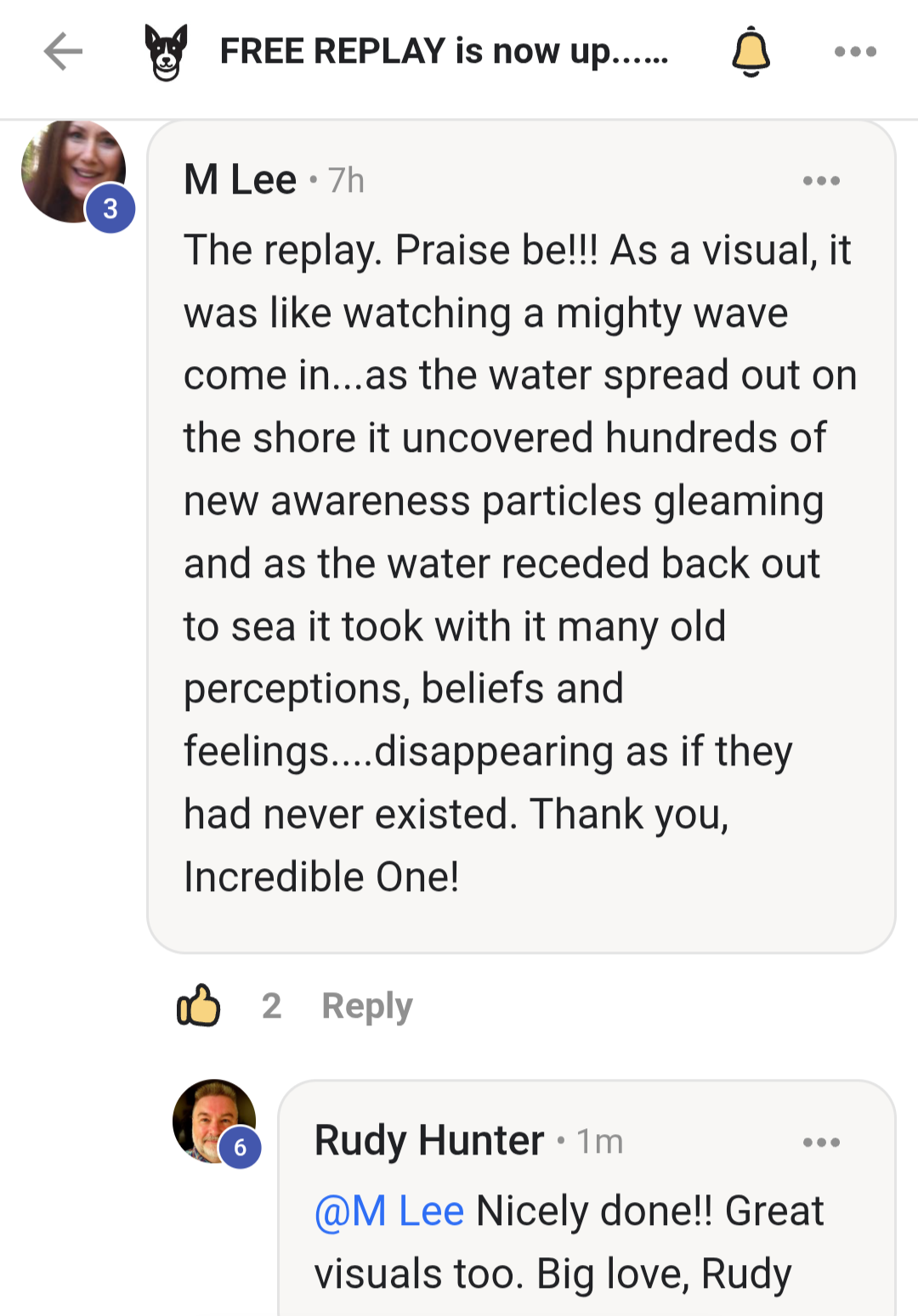Tap the back arrow in header

pos(63,52)
